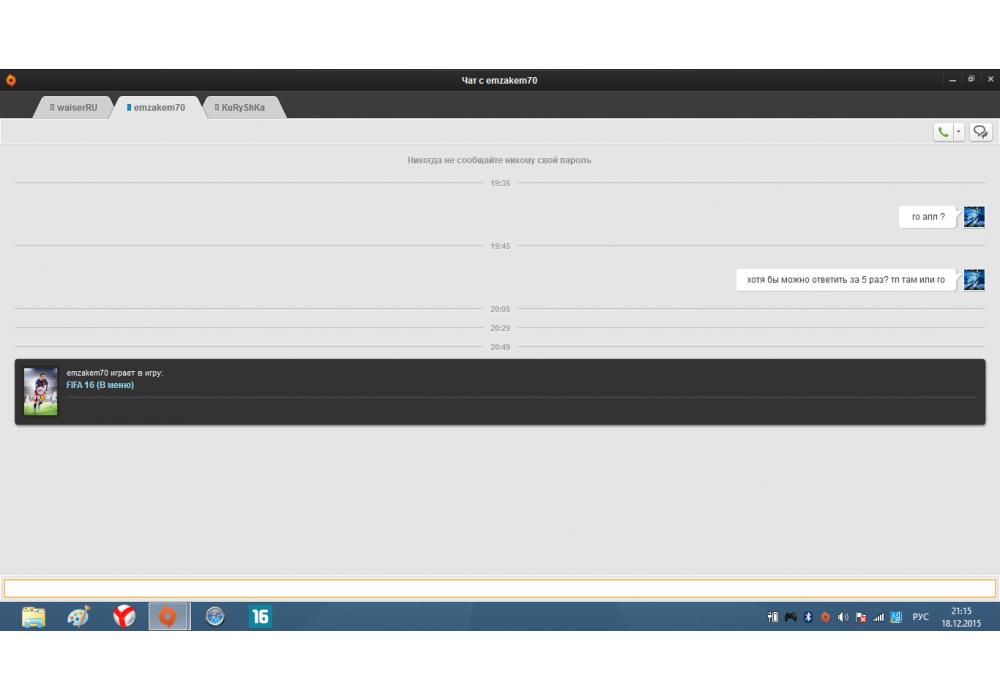The height and width of the screenshot is (700, 1000).
Task: Click the 20:49 timestamp
Action: click(x=500, y=347)
